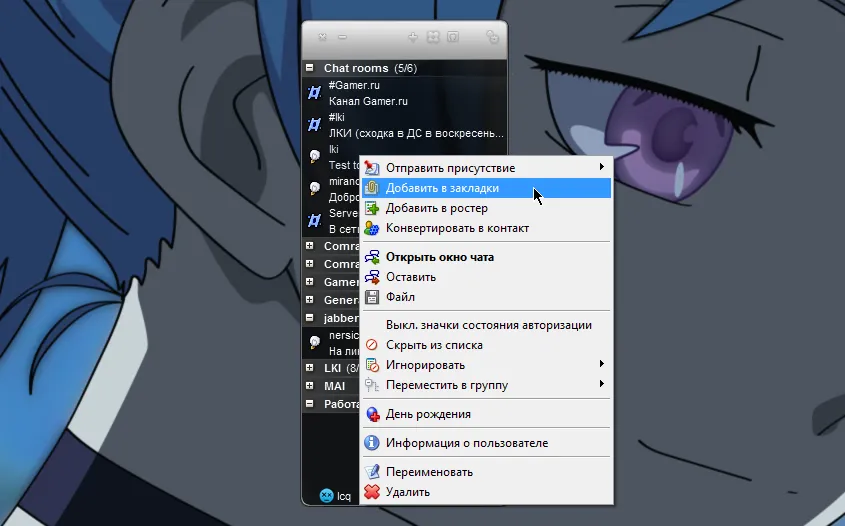Click the lki contact status icon

click(315, 157)
